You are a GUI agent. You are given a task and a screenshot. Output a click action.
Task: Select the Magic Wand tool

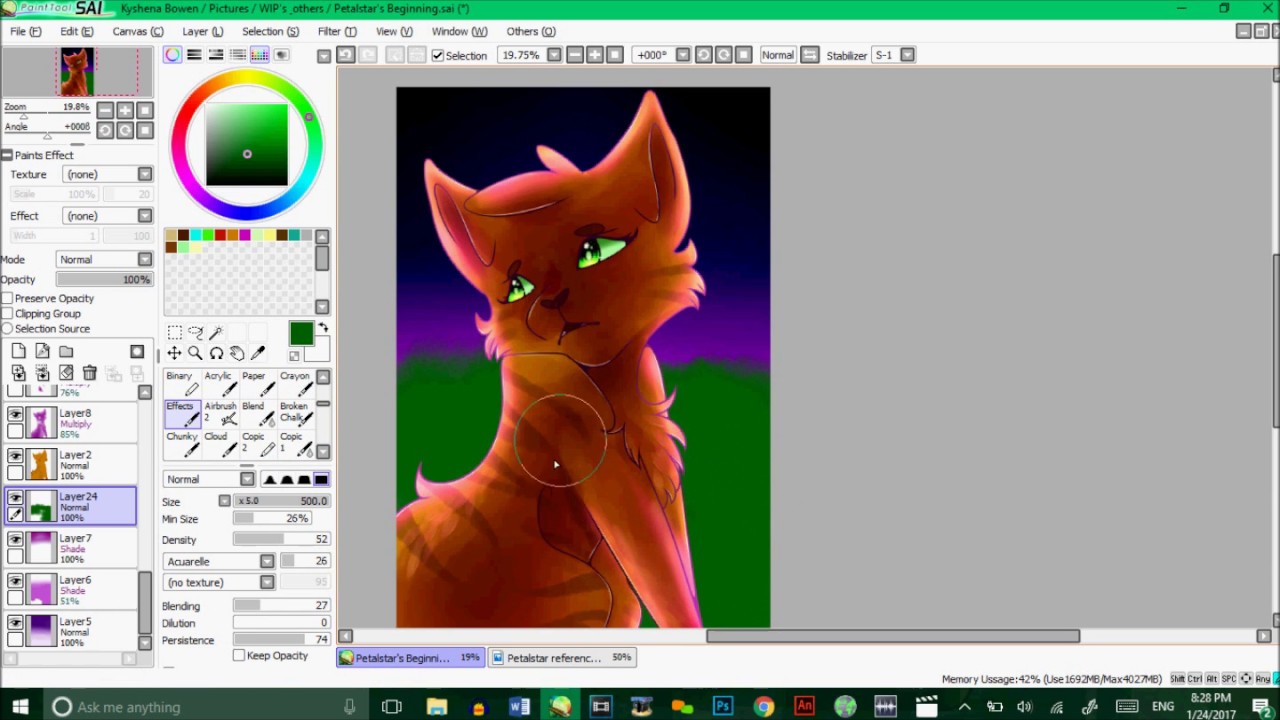[x=216, y=333]
